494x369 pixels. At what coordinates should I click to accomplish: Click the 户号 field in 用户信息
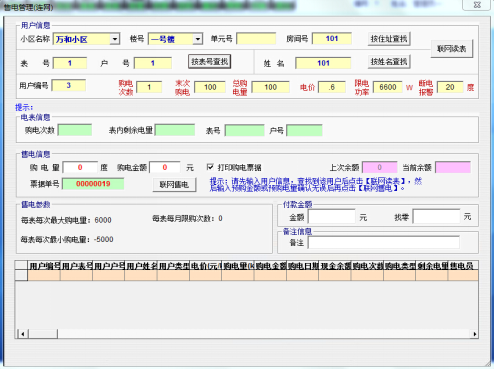point(153,63)
